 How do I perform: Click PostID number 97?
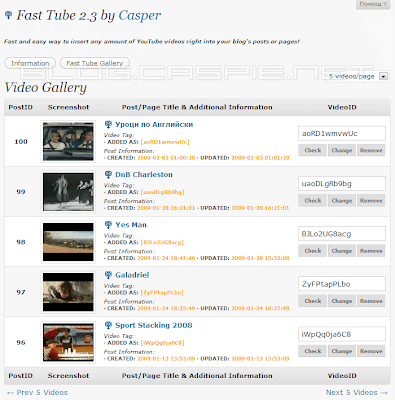point(21,292)
